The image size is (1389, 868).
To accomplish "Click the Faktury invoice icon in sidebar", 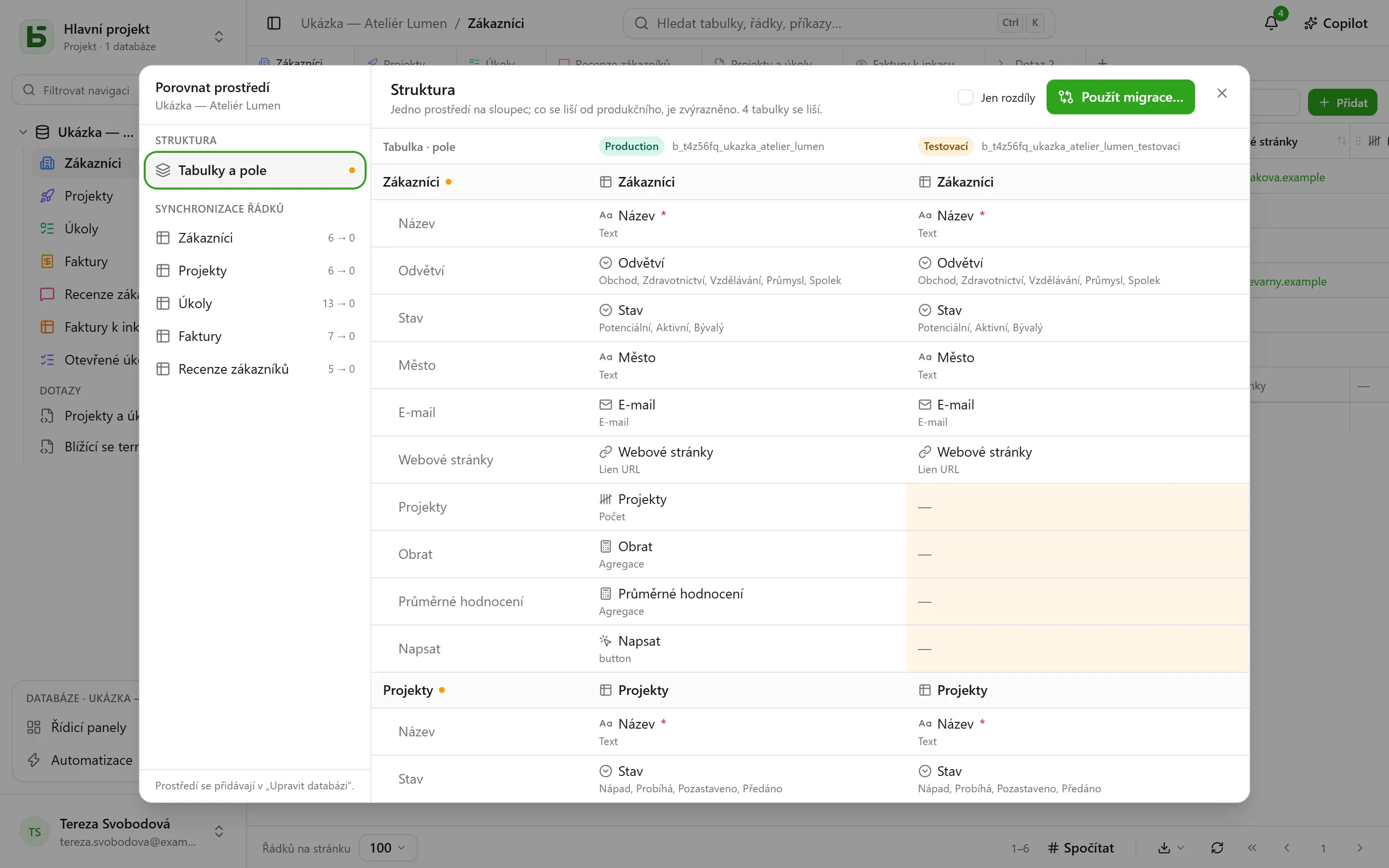I will (x=47, y=262).
